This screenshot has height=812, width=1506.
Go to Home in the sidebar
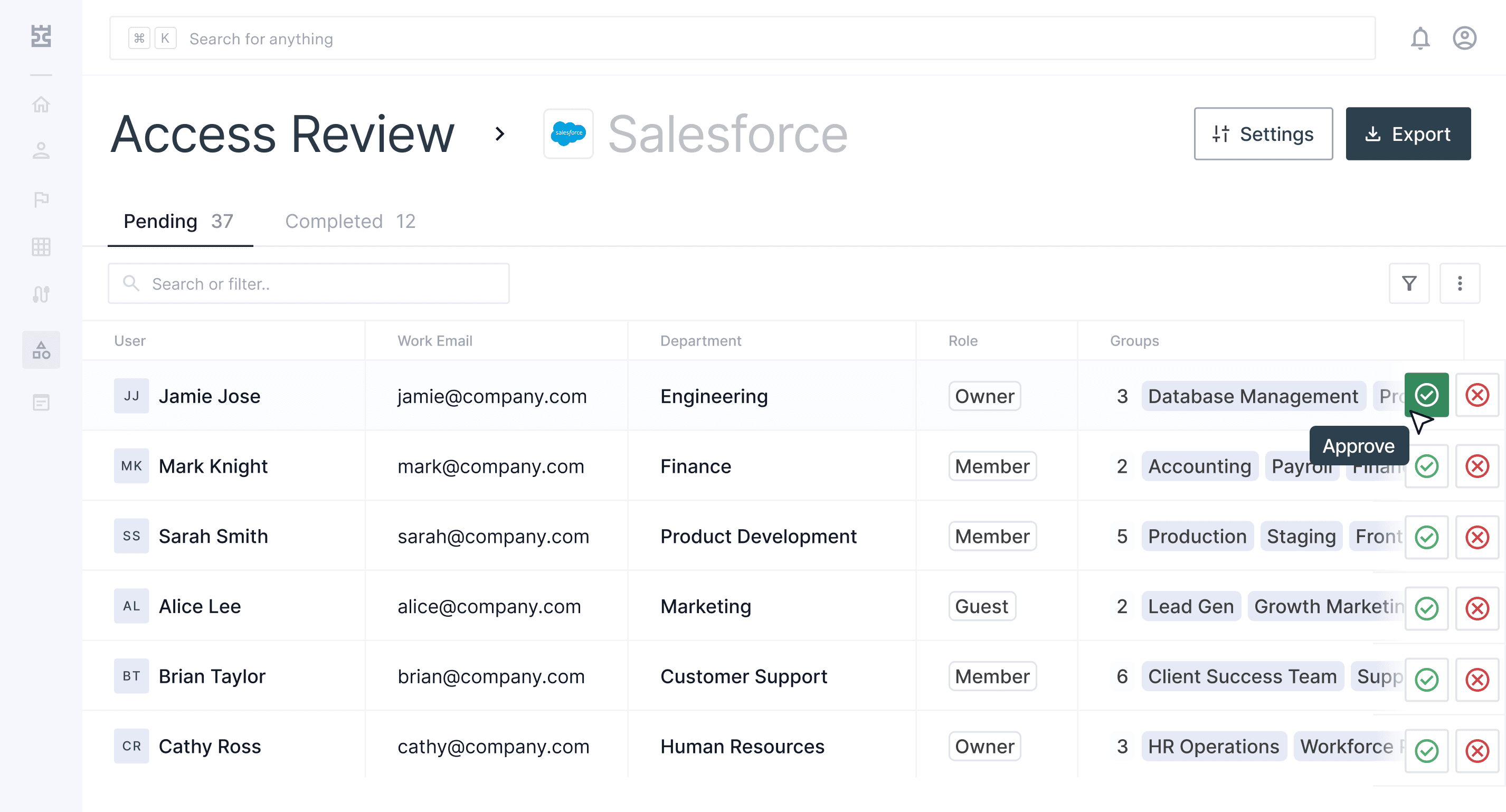(41, 104)
